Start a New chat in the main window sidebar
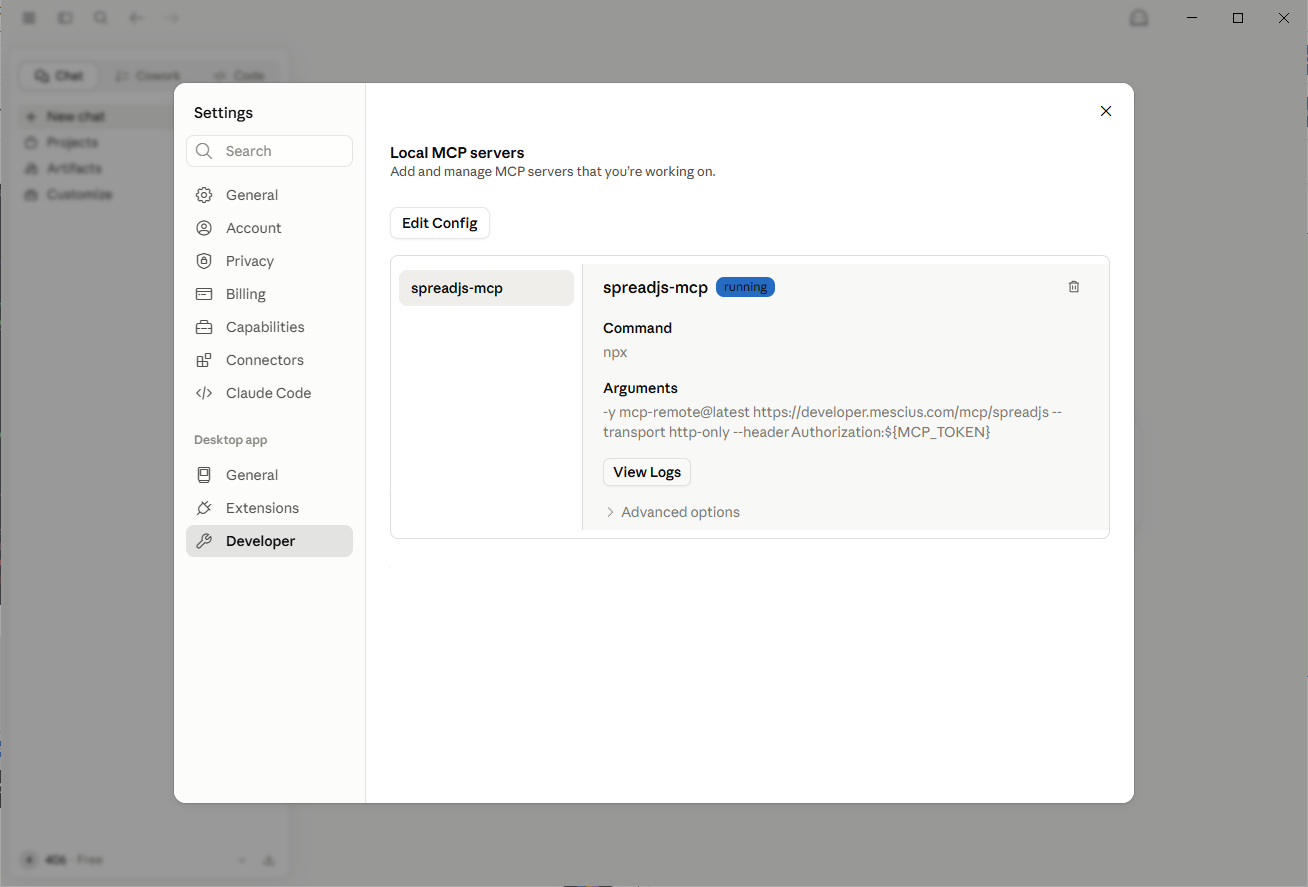This screenshot has height=887, width=1308. 98,117
